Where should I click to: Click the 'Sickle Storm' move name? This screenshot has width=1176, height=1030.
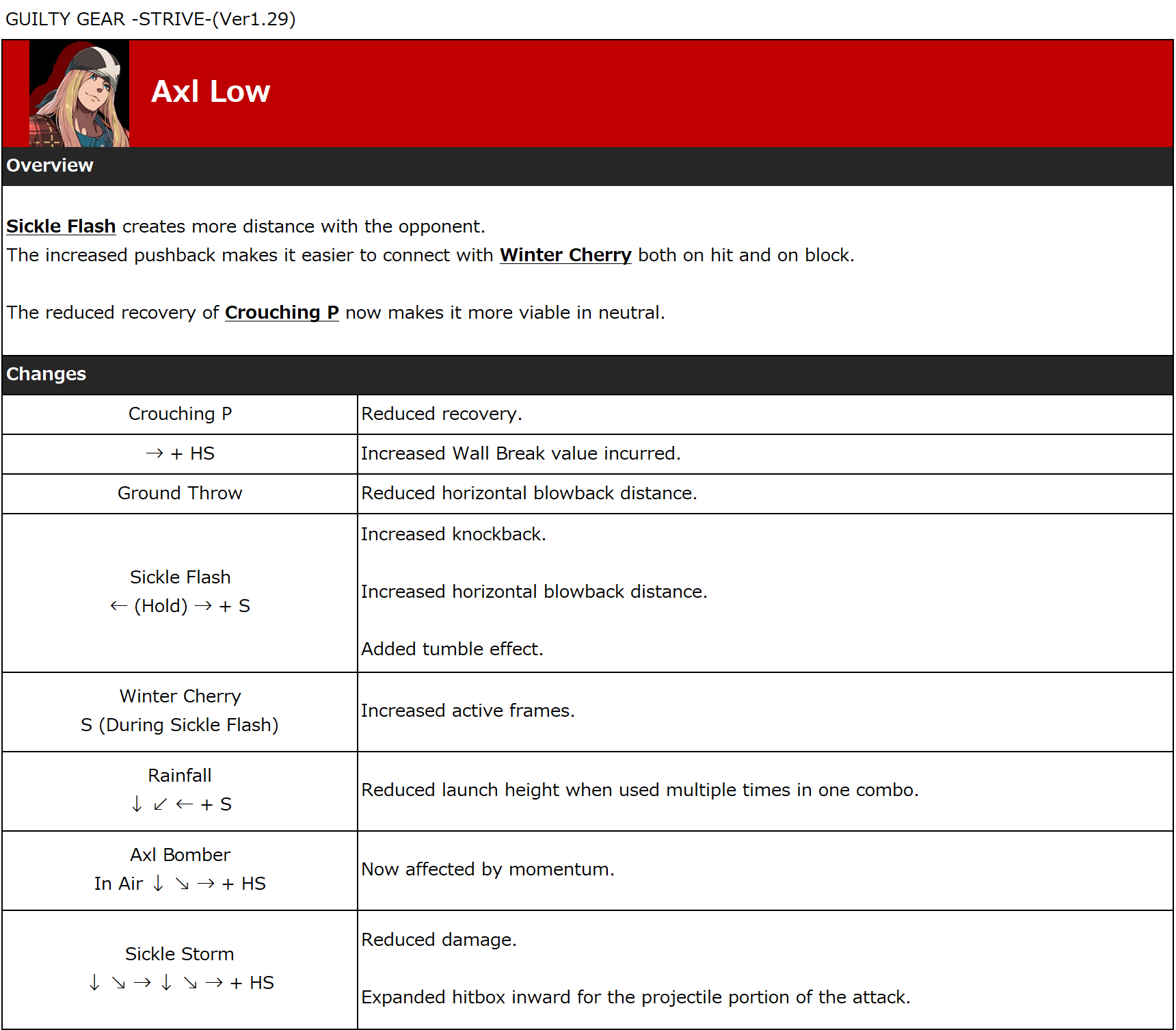click(x=180, y=954)
